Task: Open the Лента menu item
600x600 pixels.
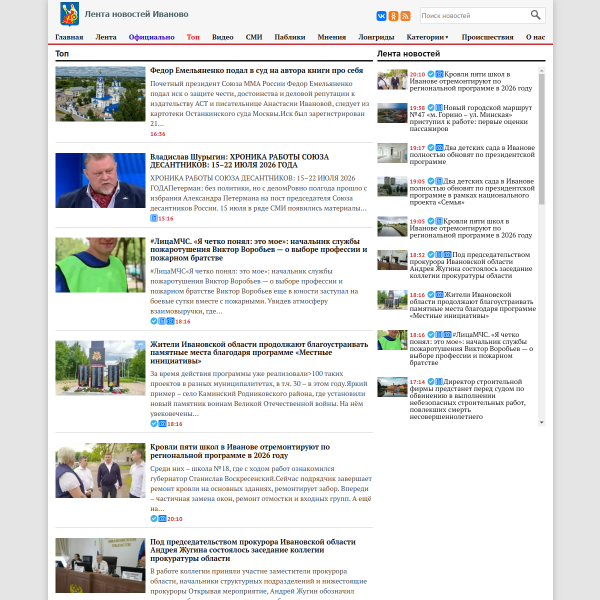Action: point(106,37)
